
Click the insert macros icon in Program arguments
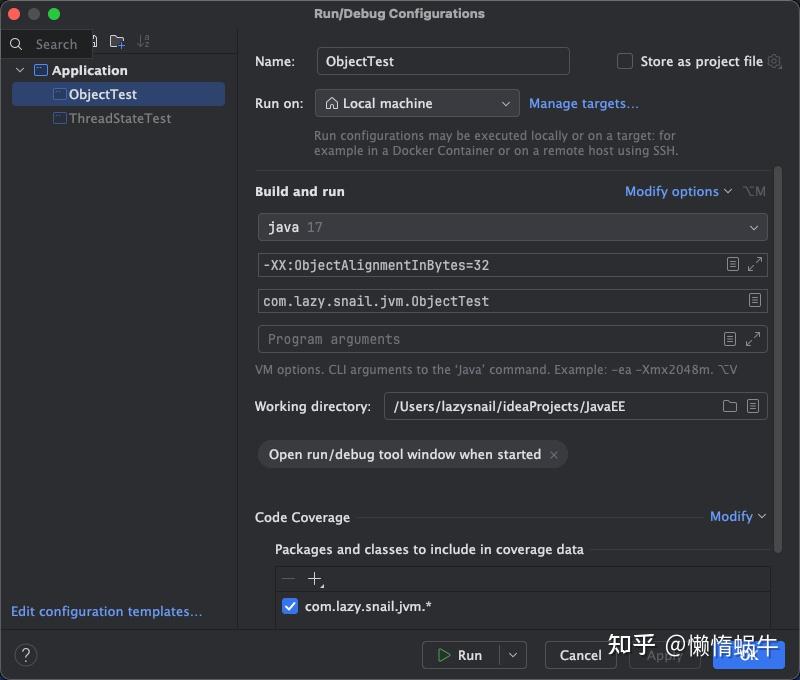coord(730,339)
